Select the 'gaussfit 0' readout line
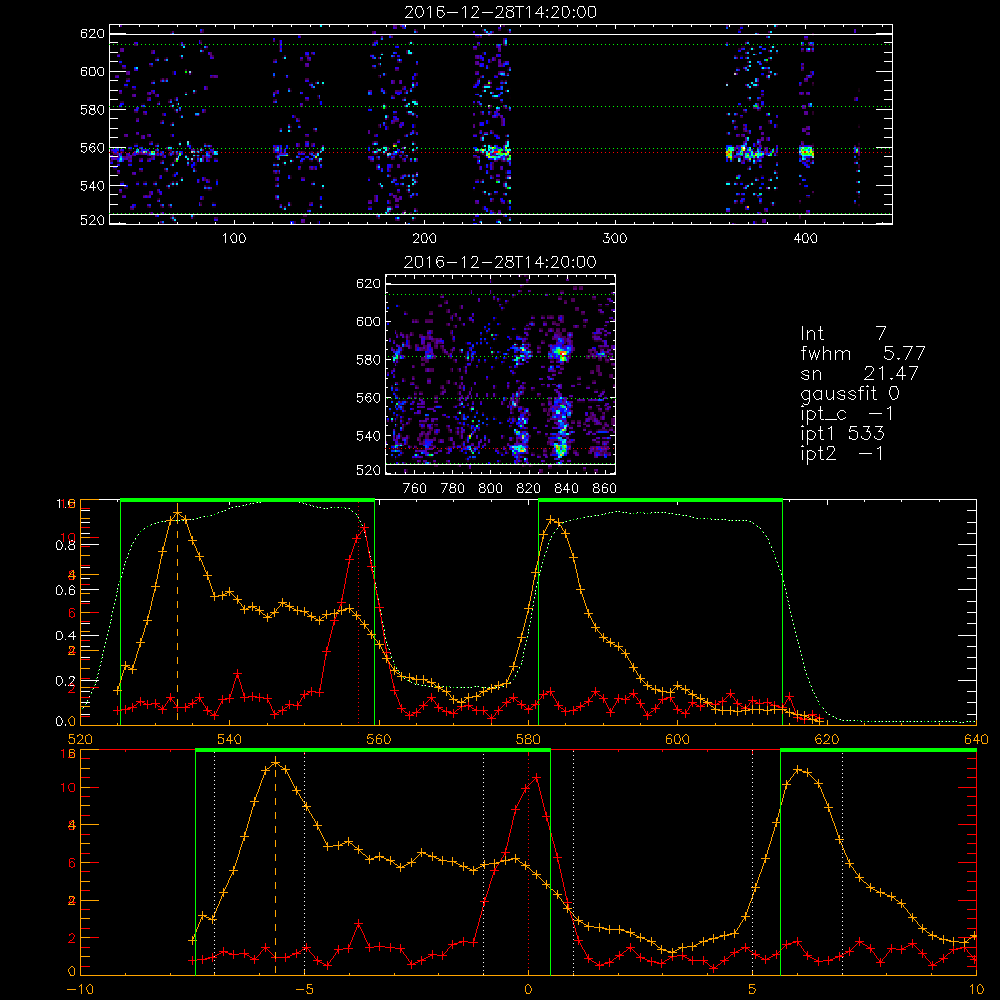Viewport: 1000px width, 1000px height. (850, 393)
